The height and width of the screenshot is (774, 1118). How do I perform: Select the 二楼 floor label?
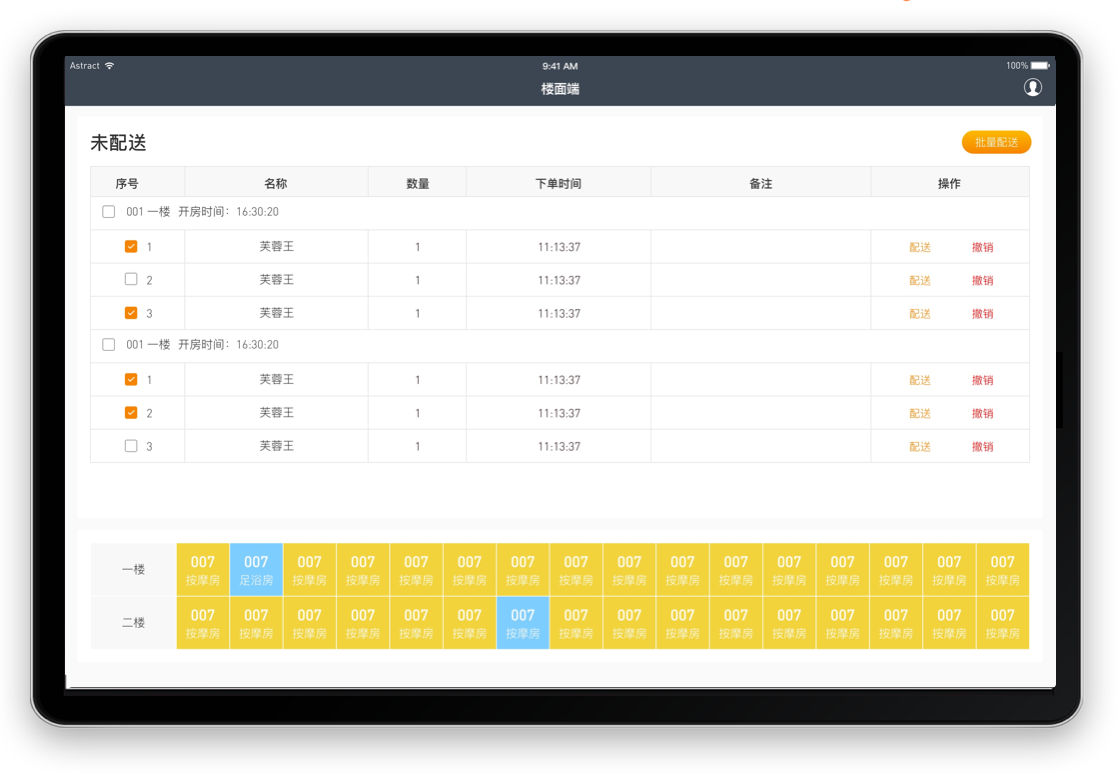point(134,623)
